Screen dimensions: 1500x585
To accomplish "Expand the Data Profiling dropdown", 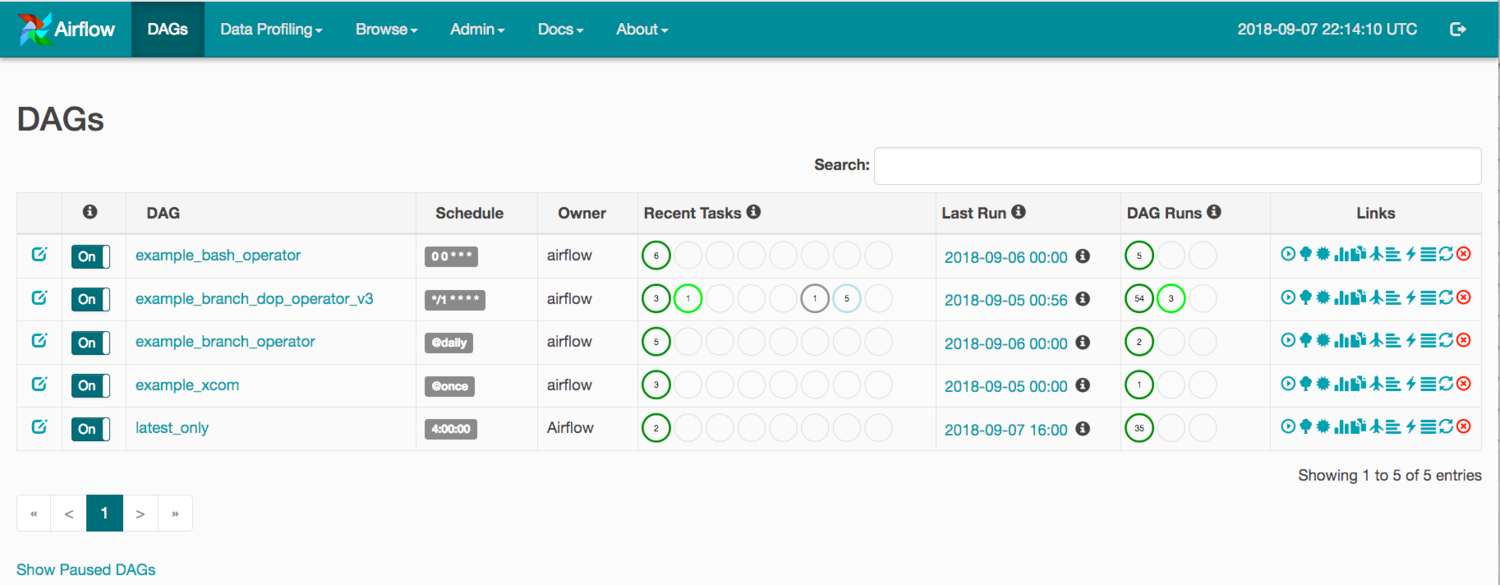I will click(271, 29).
